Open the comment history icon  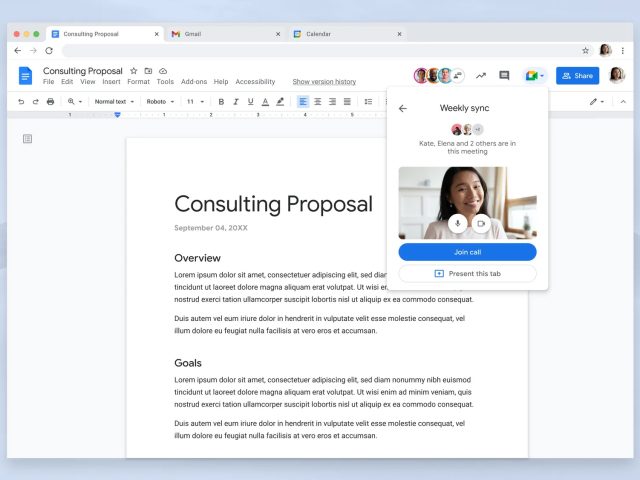504,75
